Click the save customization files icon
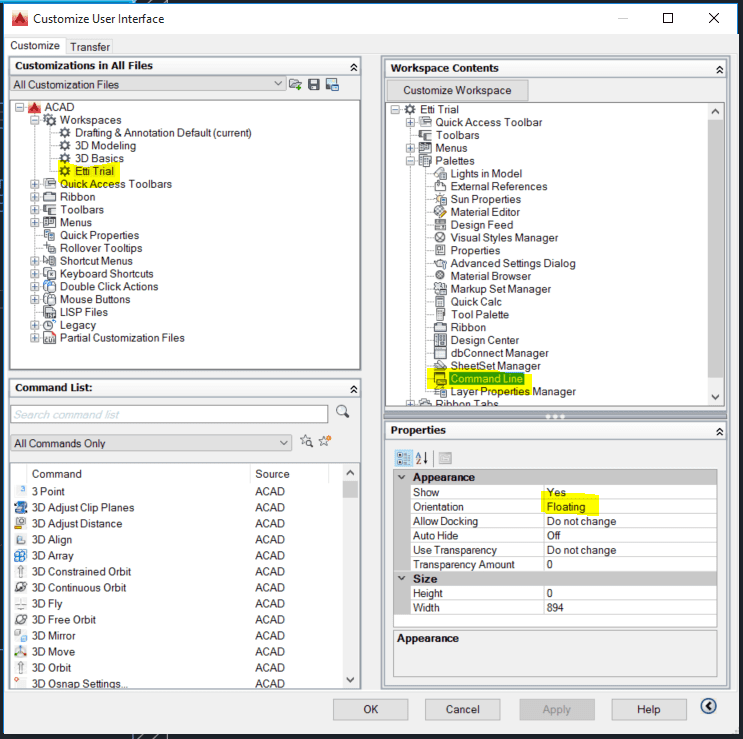This screenshot has width=743, height=739. [314, 85]
